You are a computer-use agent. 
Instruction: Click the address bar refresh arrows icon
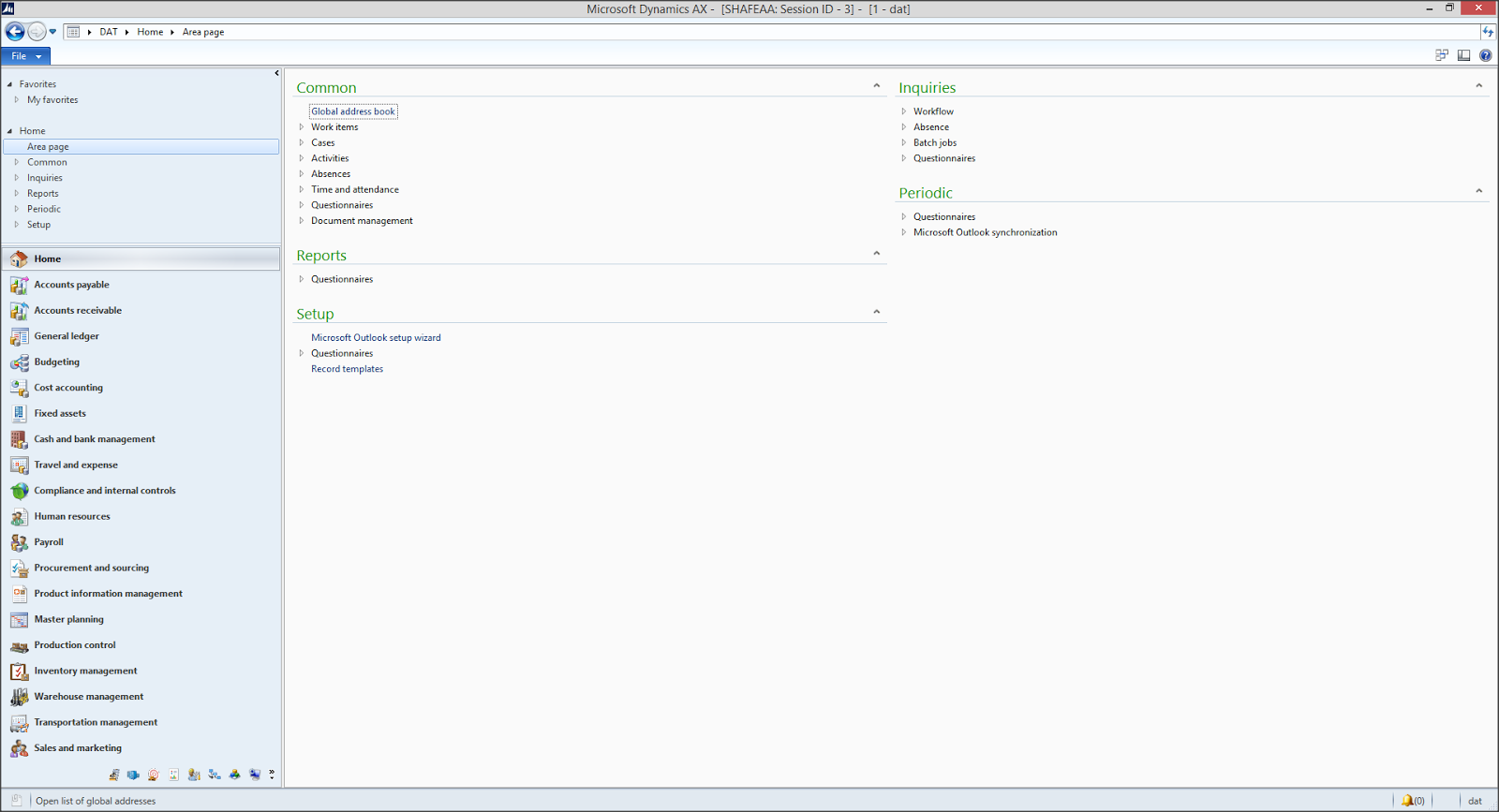click(1488, 32)
